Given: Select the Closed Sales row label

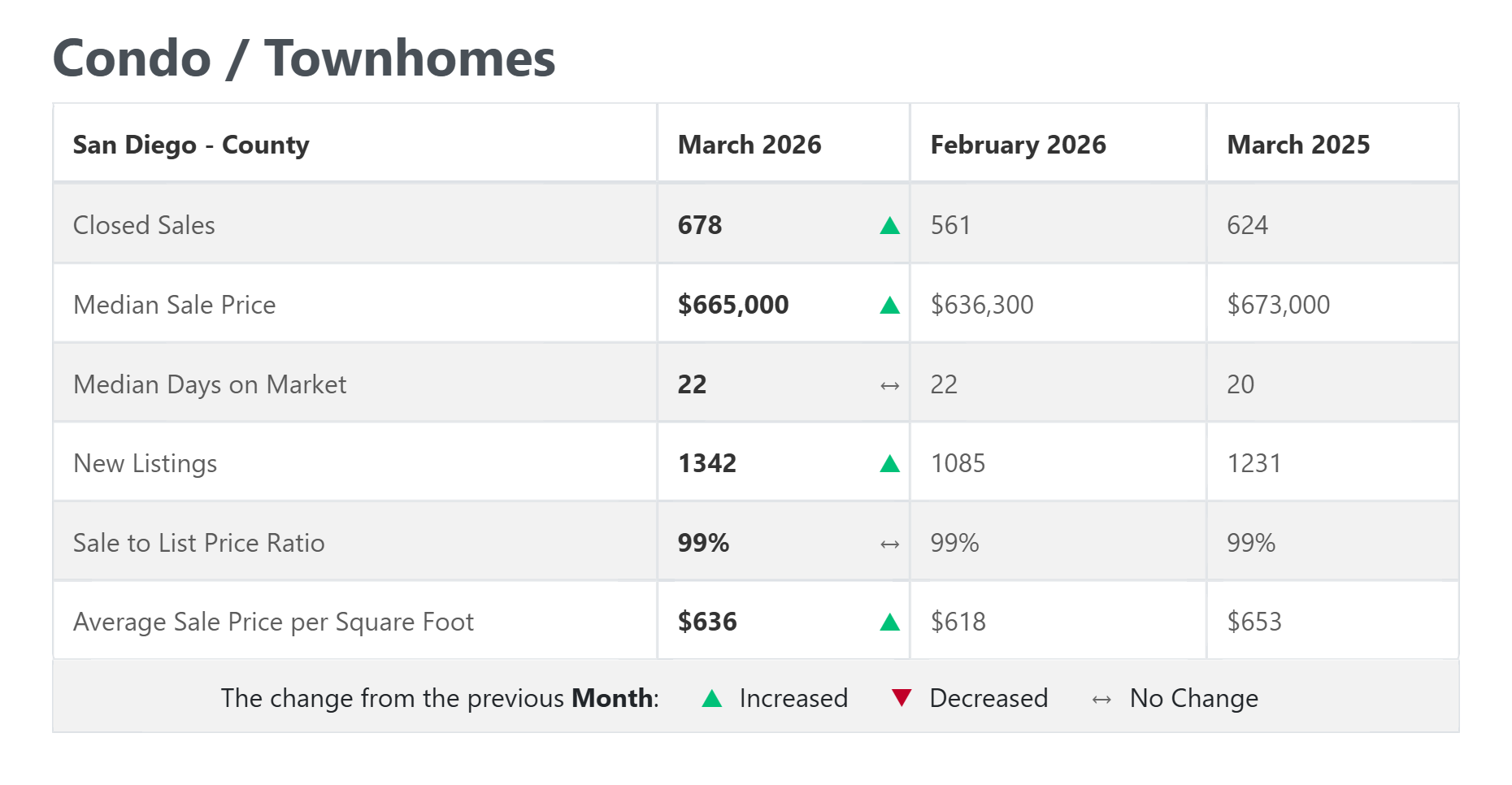Looking at the screenshot, I should tap(144, 225).
